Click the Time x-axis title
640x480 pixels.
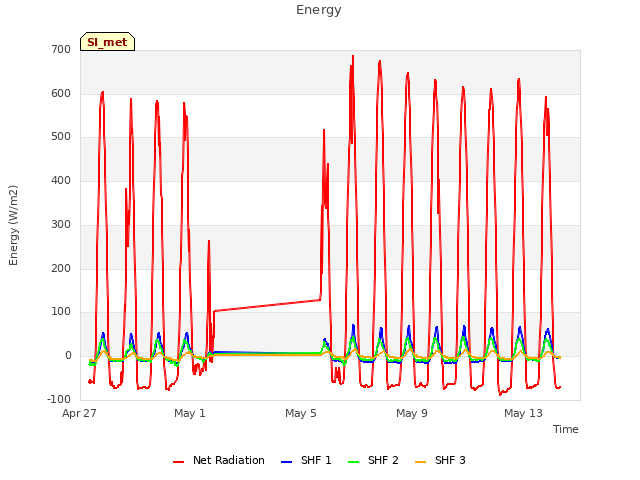565,429
